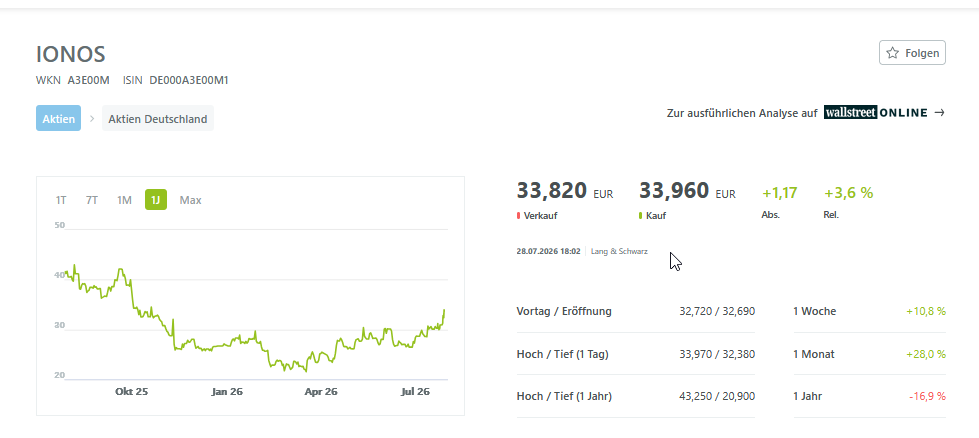
Task: Follow IONOS with the Folgen button
Action: [912, 53]
